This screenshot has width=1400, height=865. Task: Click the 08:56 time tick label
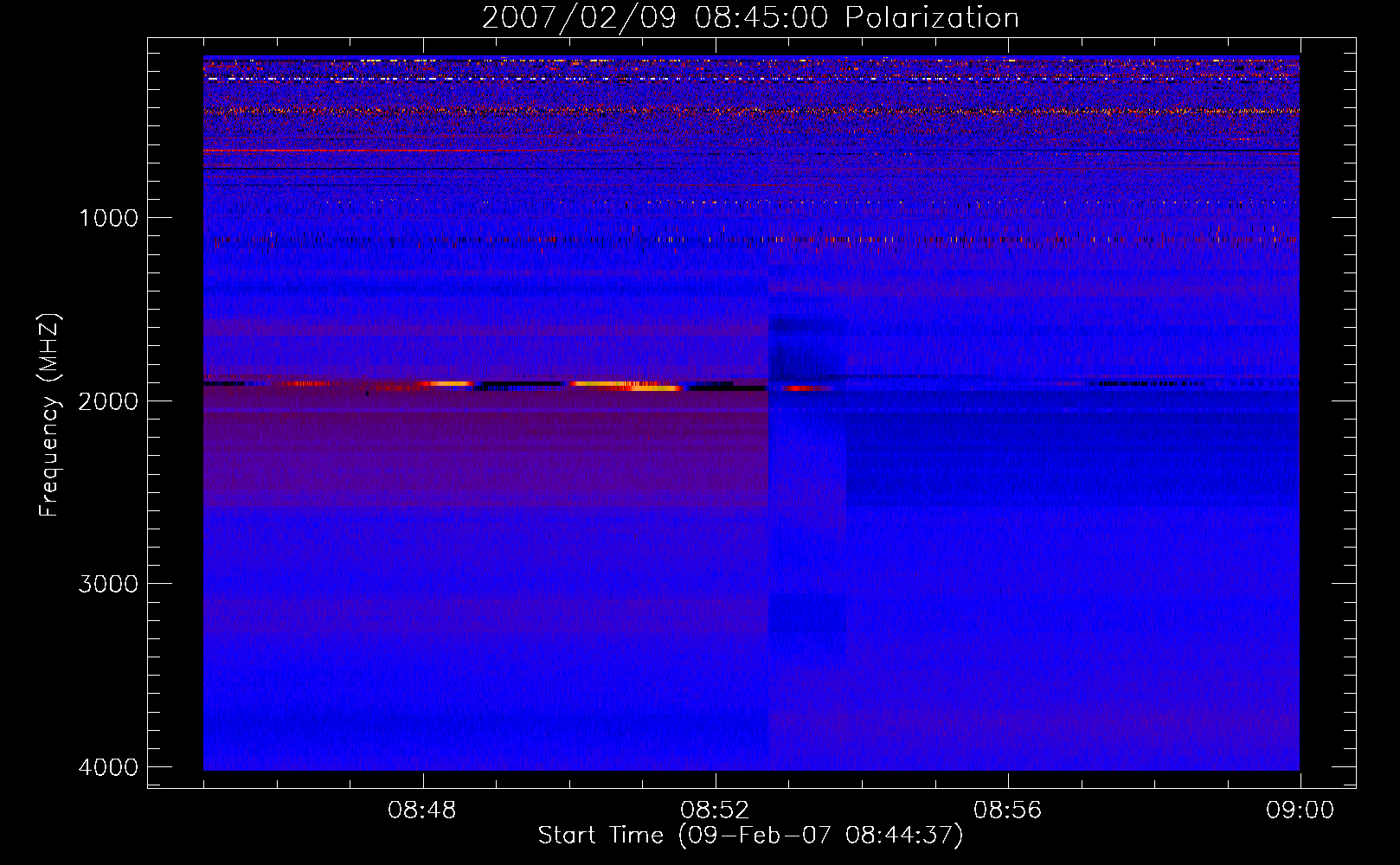click(1007, 811)
